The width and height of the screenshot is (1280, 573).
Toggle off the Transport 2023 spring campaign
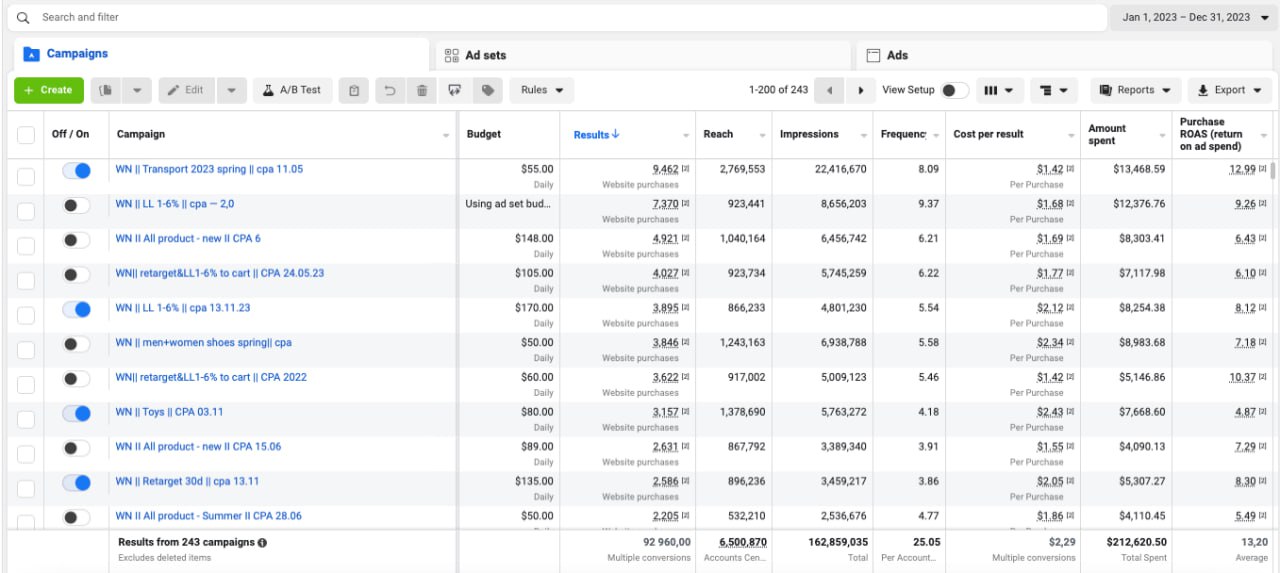click(76, 171)
